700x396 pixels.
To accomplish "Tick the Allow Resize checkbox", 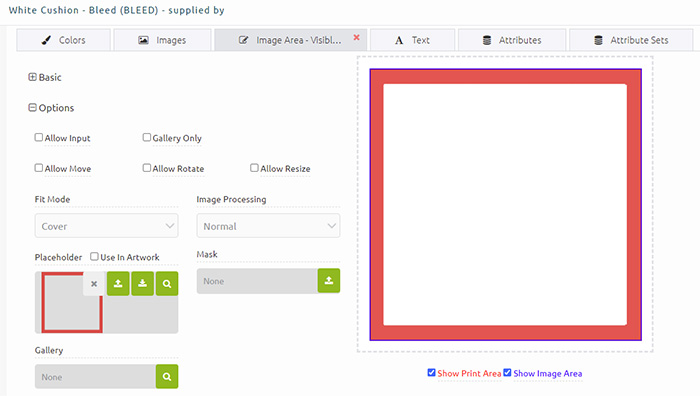I will pyautogui.click(x=254, y=168).
